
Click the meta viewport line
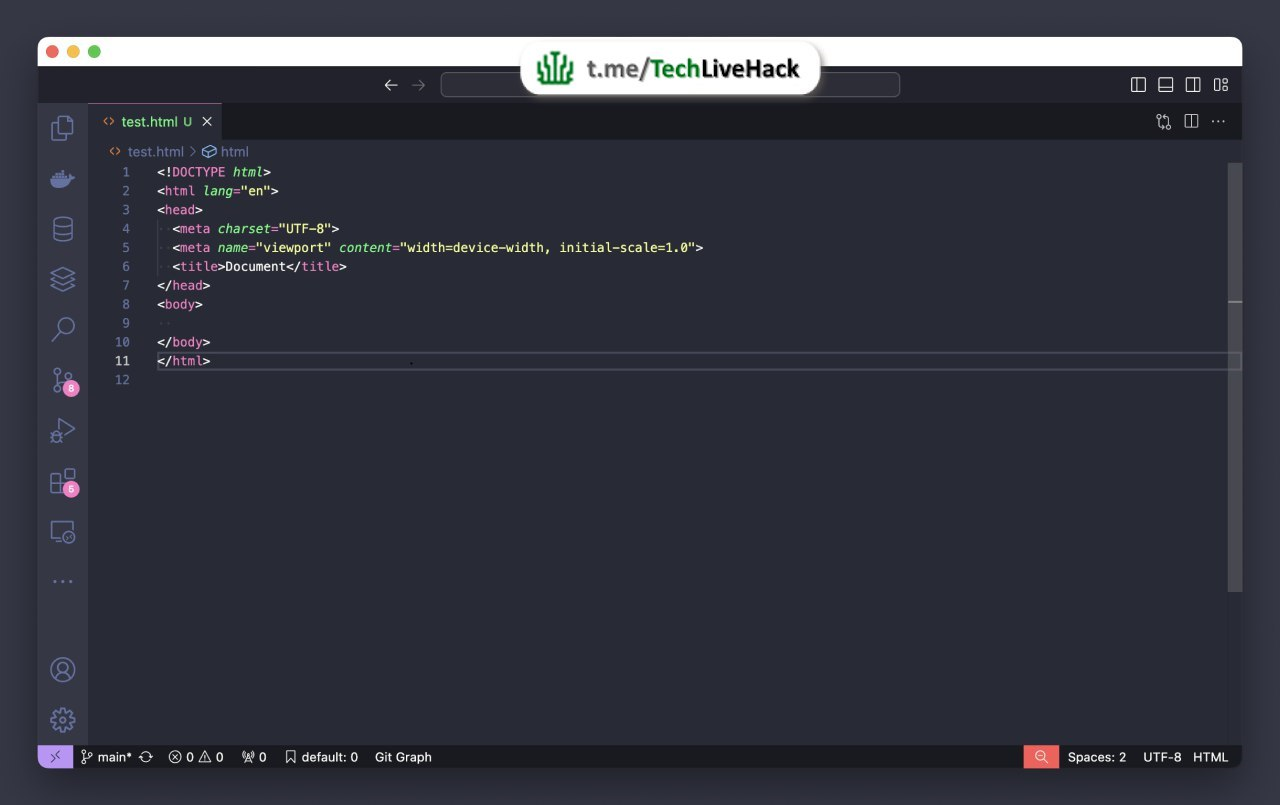(x=438, y=248)
